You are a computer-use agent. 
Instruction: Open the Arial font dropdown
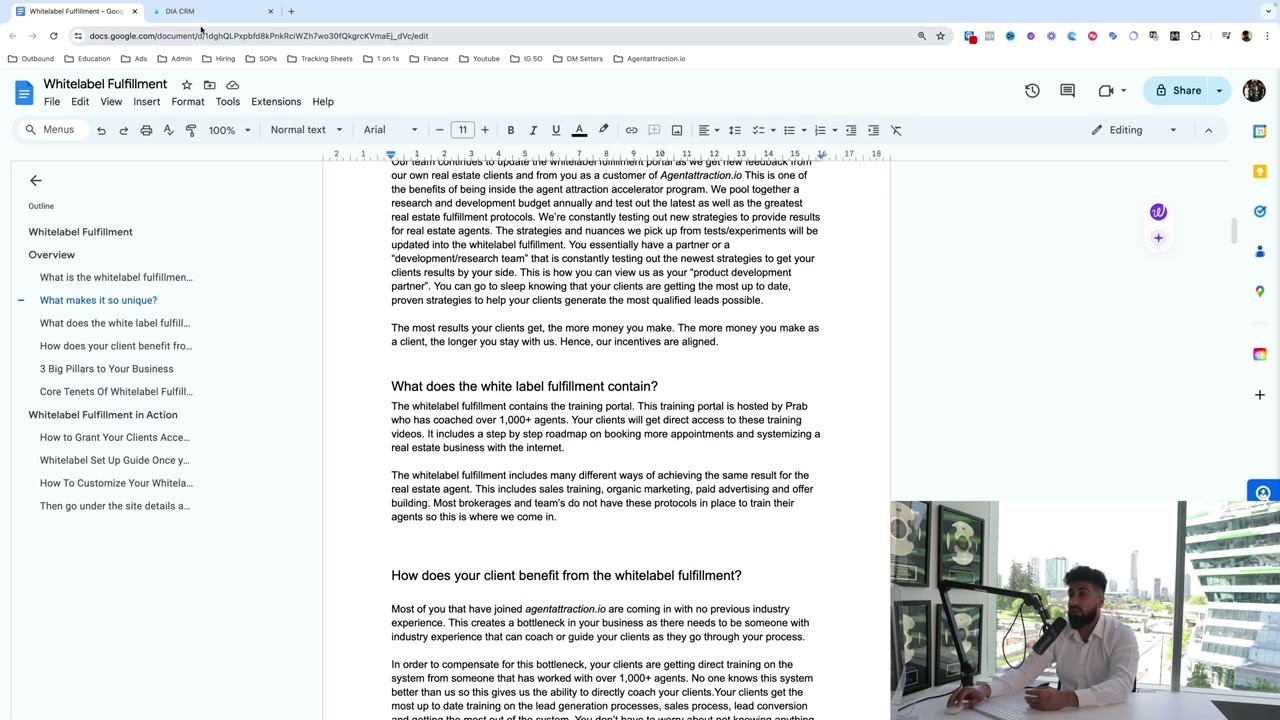(390, 130)
